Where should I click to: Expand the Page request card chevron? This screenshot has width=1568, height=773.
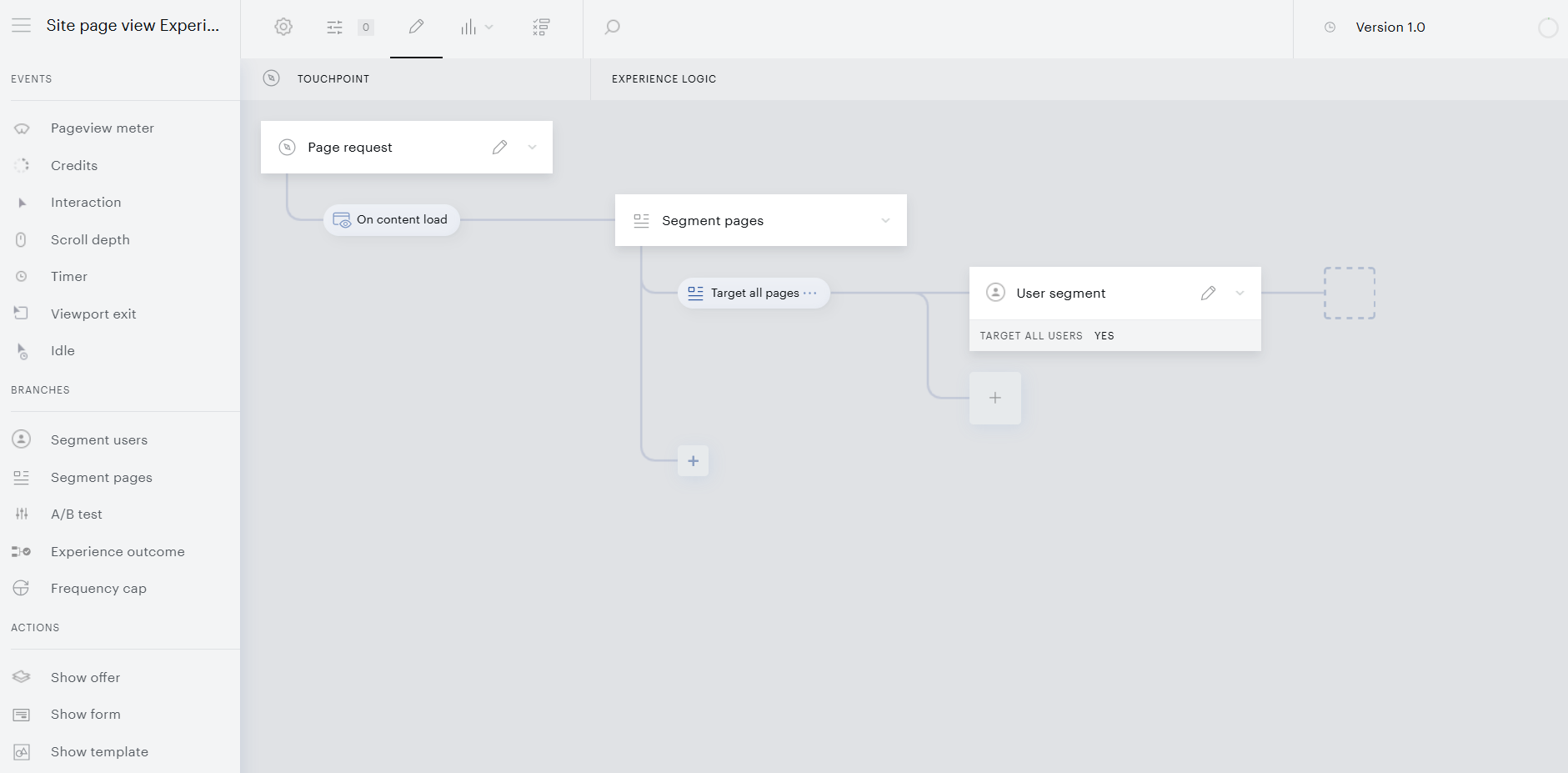[x=532, y=147]
